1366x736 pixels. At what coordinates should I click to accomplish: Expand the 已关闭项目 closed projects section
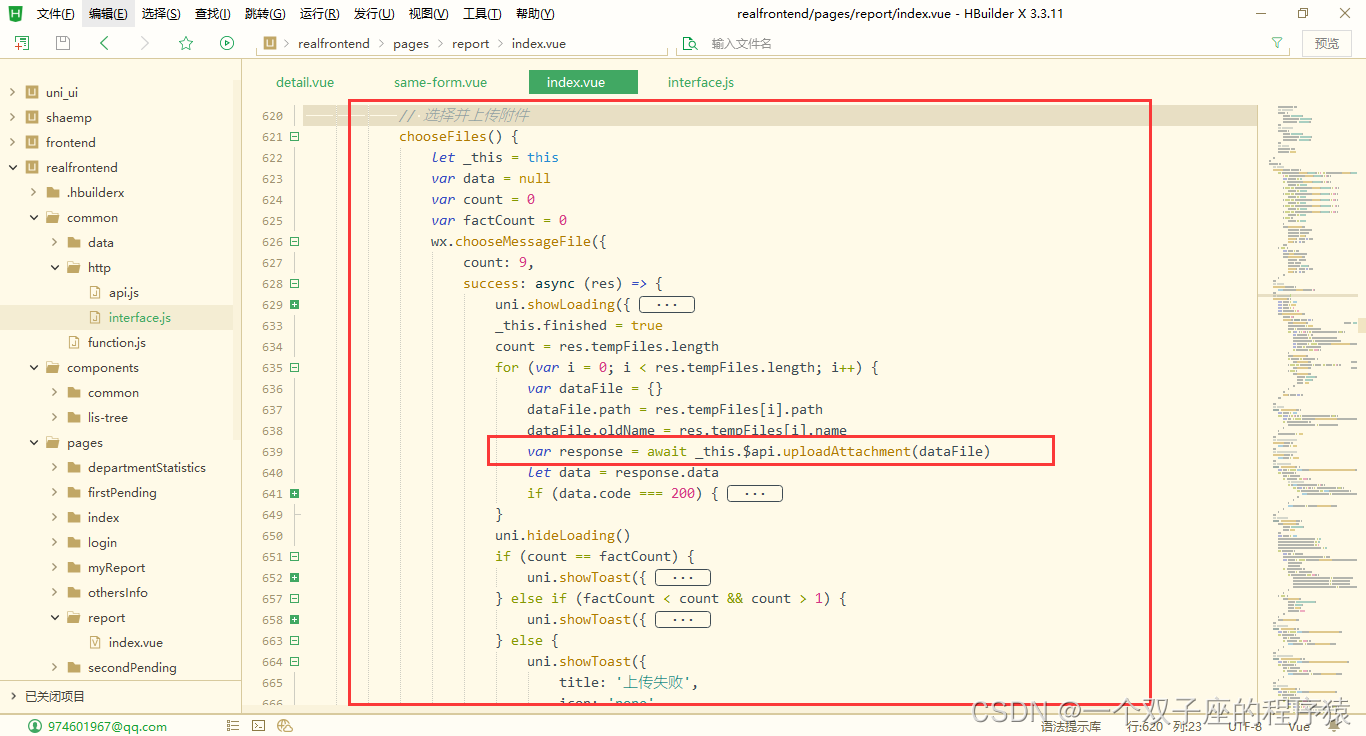12,696
